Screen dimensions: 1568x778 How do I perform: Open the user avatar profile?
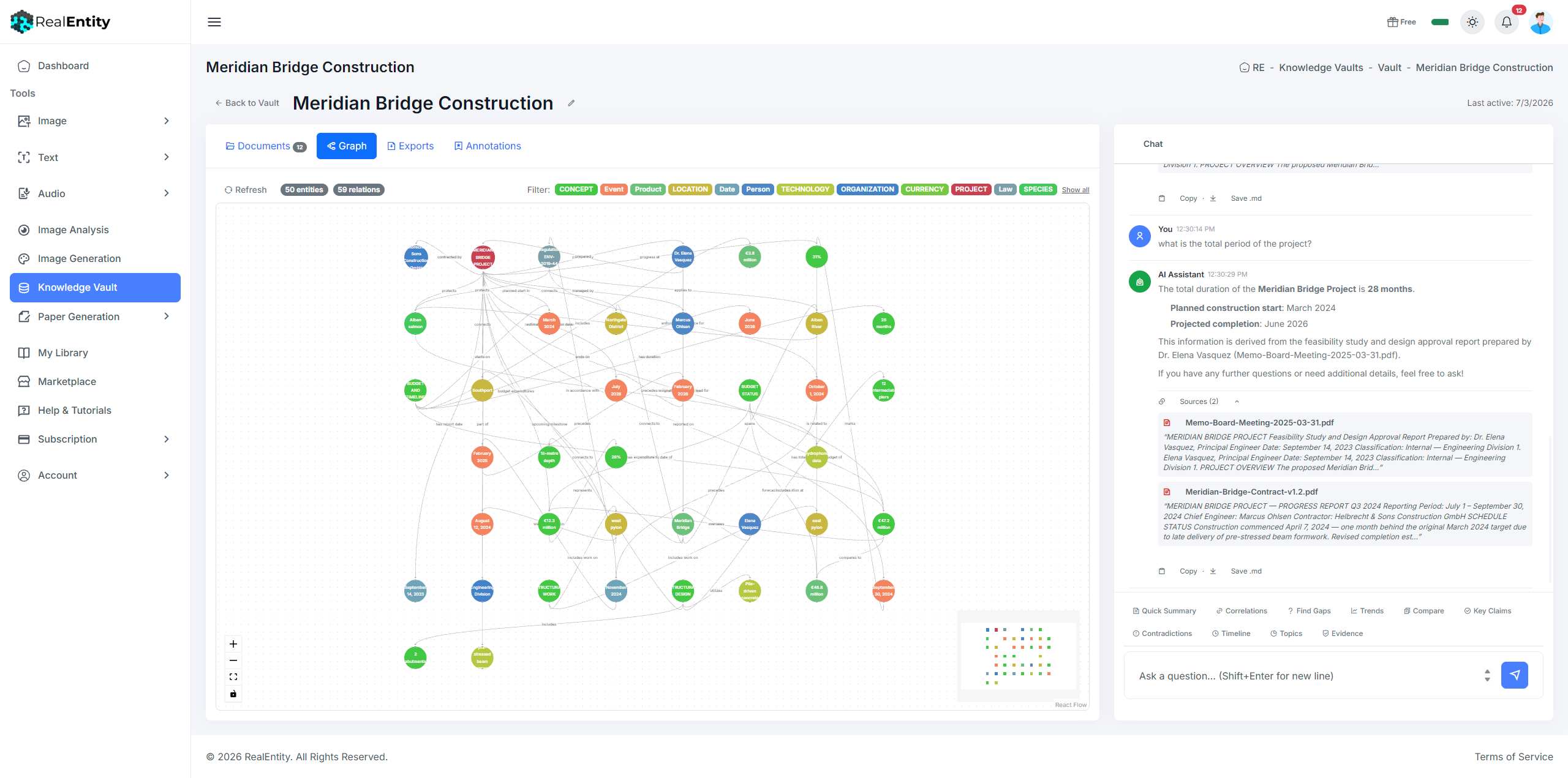tap(1540, 22)
